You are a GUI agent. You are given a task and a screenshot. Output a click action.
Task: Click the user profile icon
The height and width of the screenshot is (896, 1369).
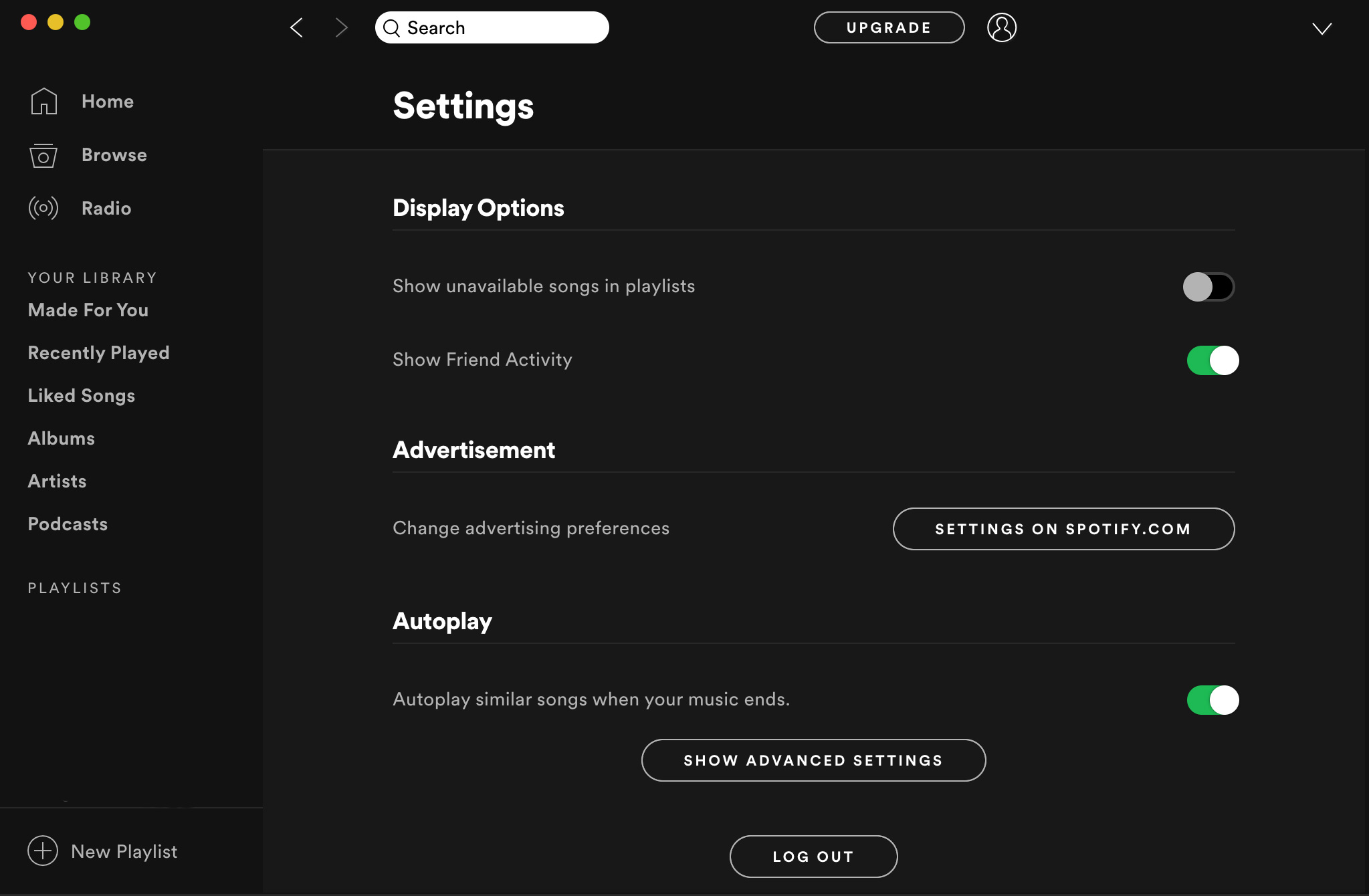[x=1002, y=27]
